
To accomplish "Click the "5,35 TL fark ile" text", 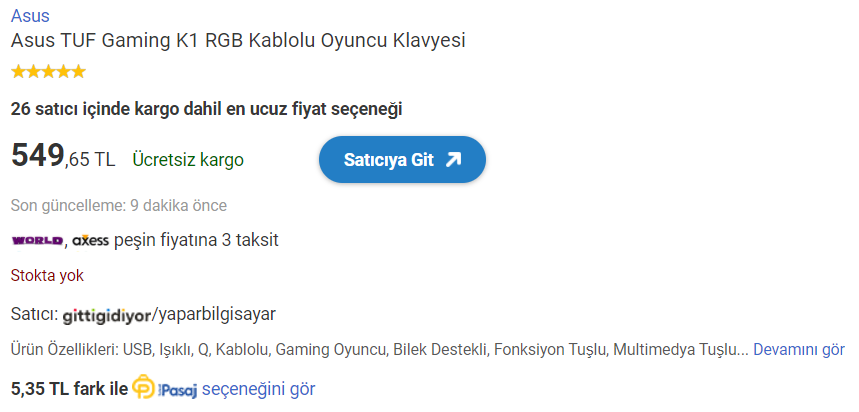I will [69, 388].
